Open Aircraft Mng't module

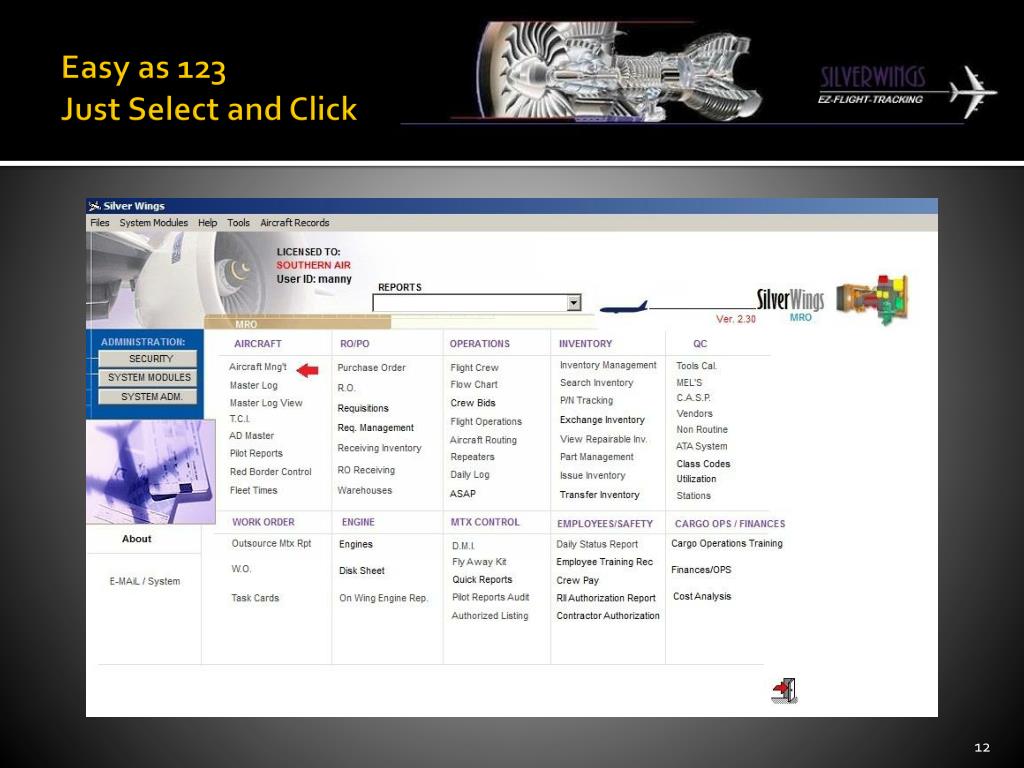(258, 367)
